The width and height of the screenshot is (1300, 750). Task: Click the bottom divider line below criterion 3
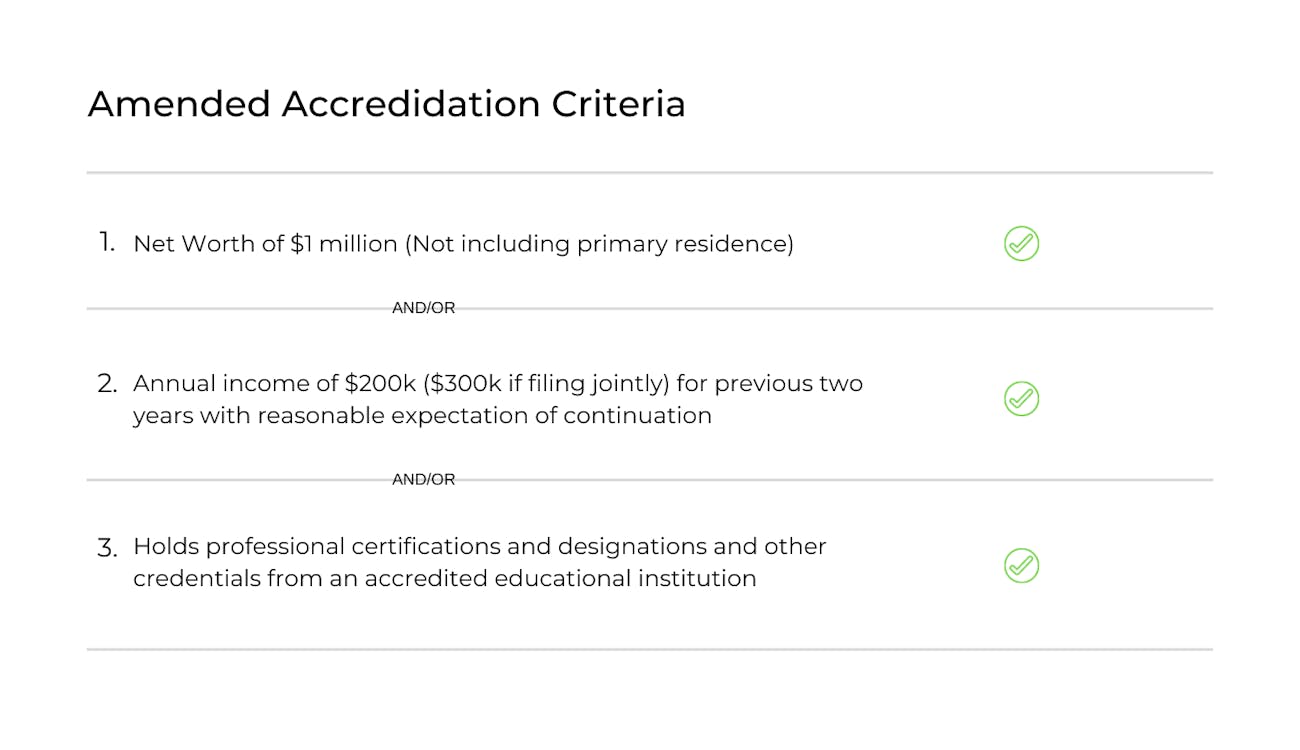(x=650, y=649)
